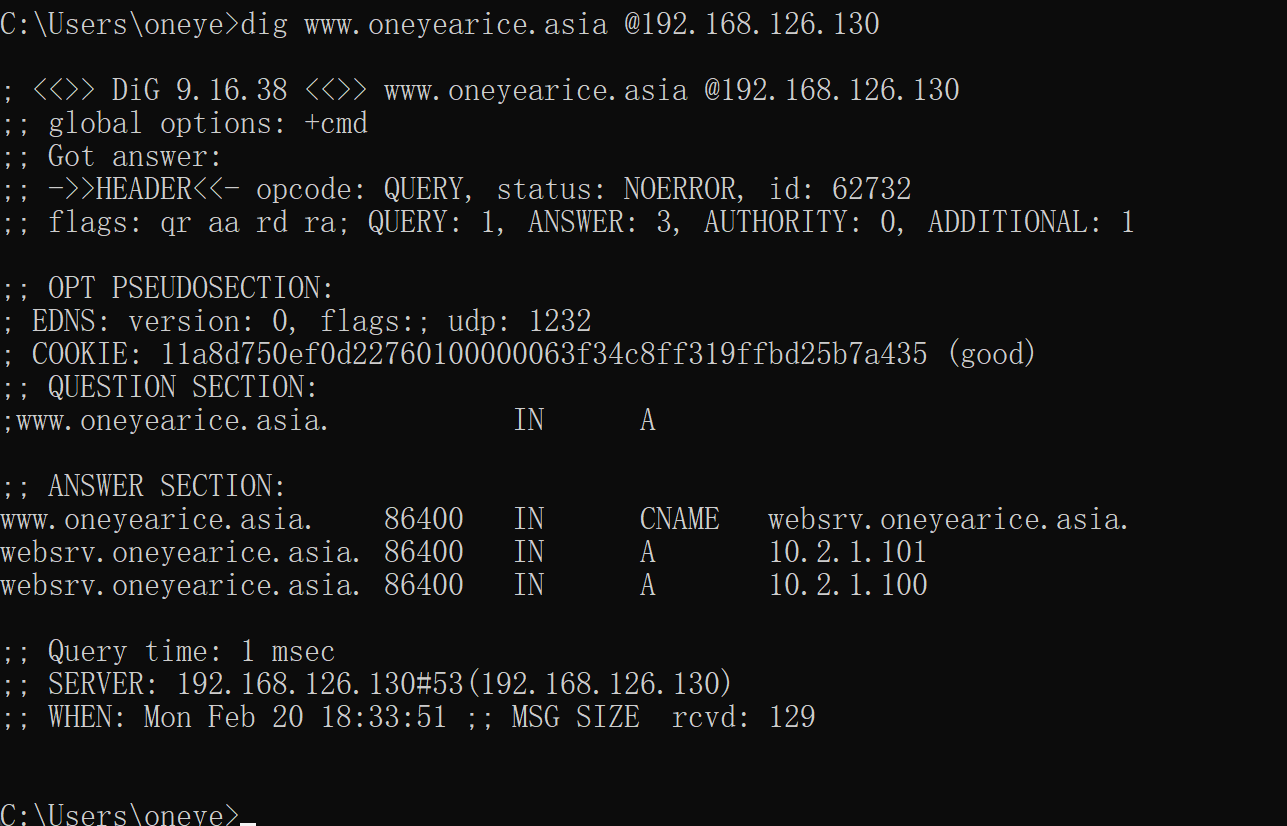Viewport: 1287px width, 826px height.
Task: Click the empty prompt beside the blinking cursor
Action: 247,815
